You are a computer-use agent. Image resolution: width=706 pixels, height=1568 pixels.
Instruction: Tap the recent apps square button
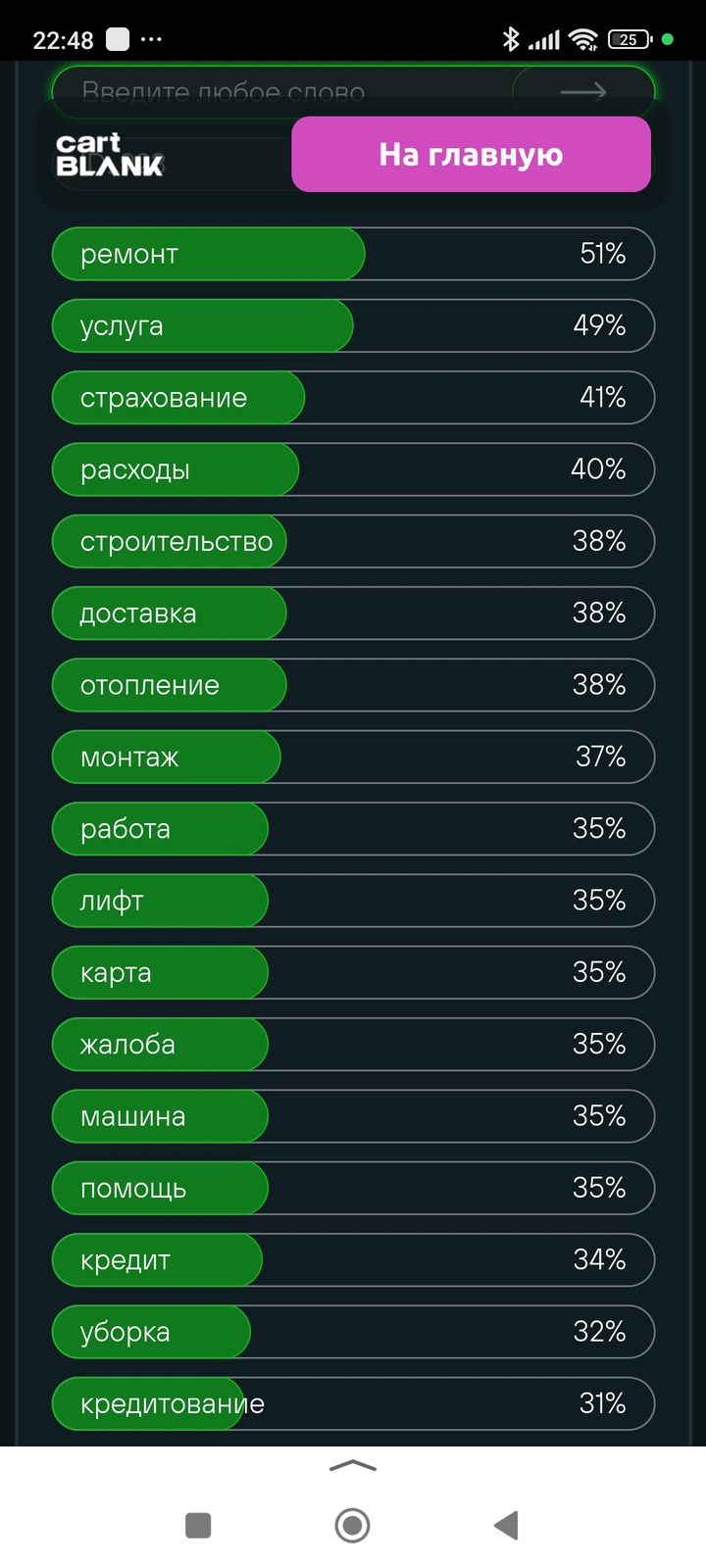point(198,1525)
